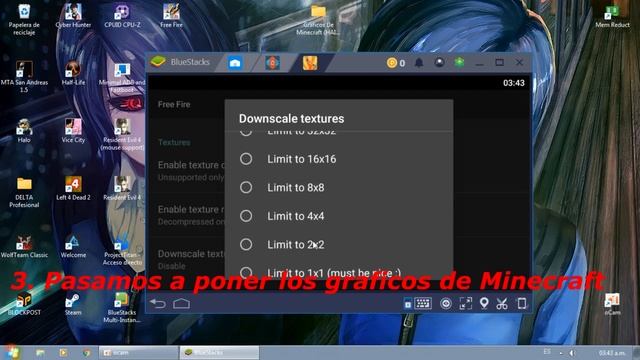Open the Papelera de reciclaje desktop icon

point(24,19)
